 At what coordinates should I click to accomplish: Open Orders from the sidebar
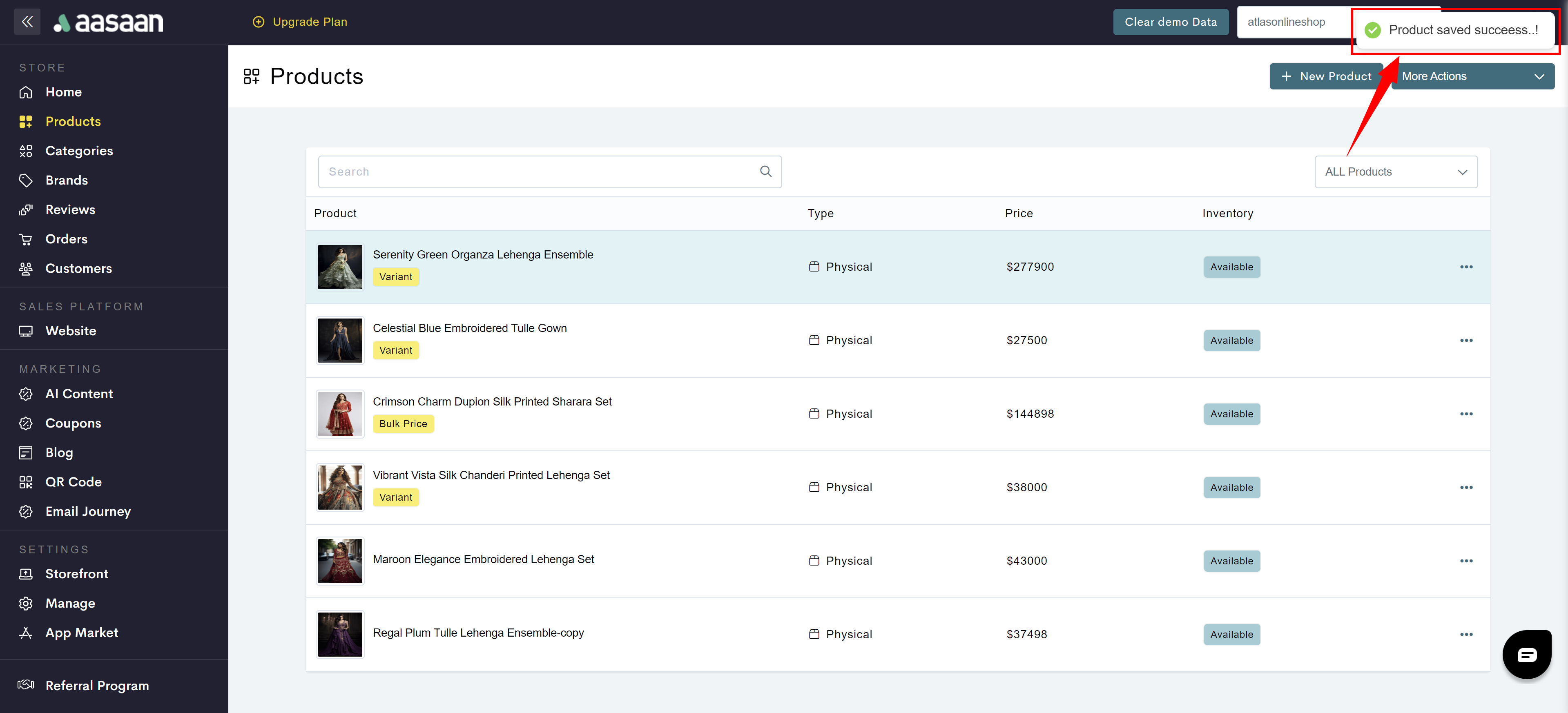(66, 238)
